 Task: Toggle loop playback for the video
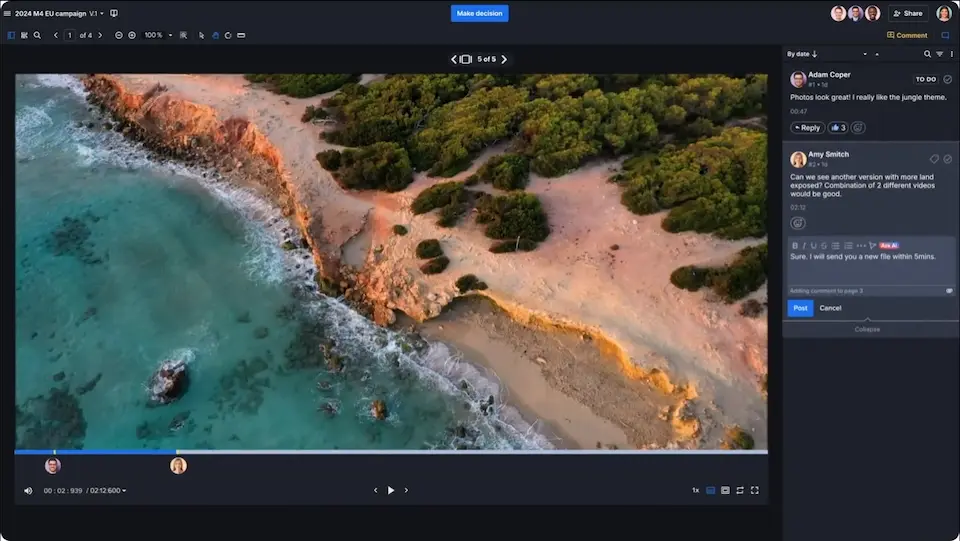(740, 490)
